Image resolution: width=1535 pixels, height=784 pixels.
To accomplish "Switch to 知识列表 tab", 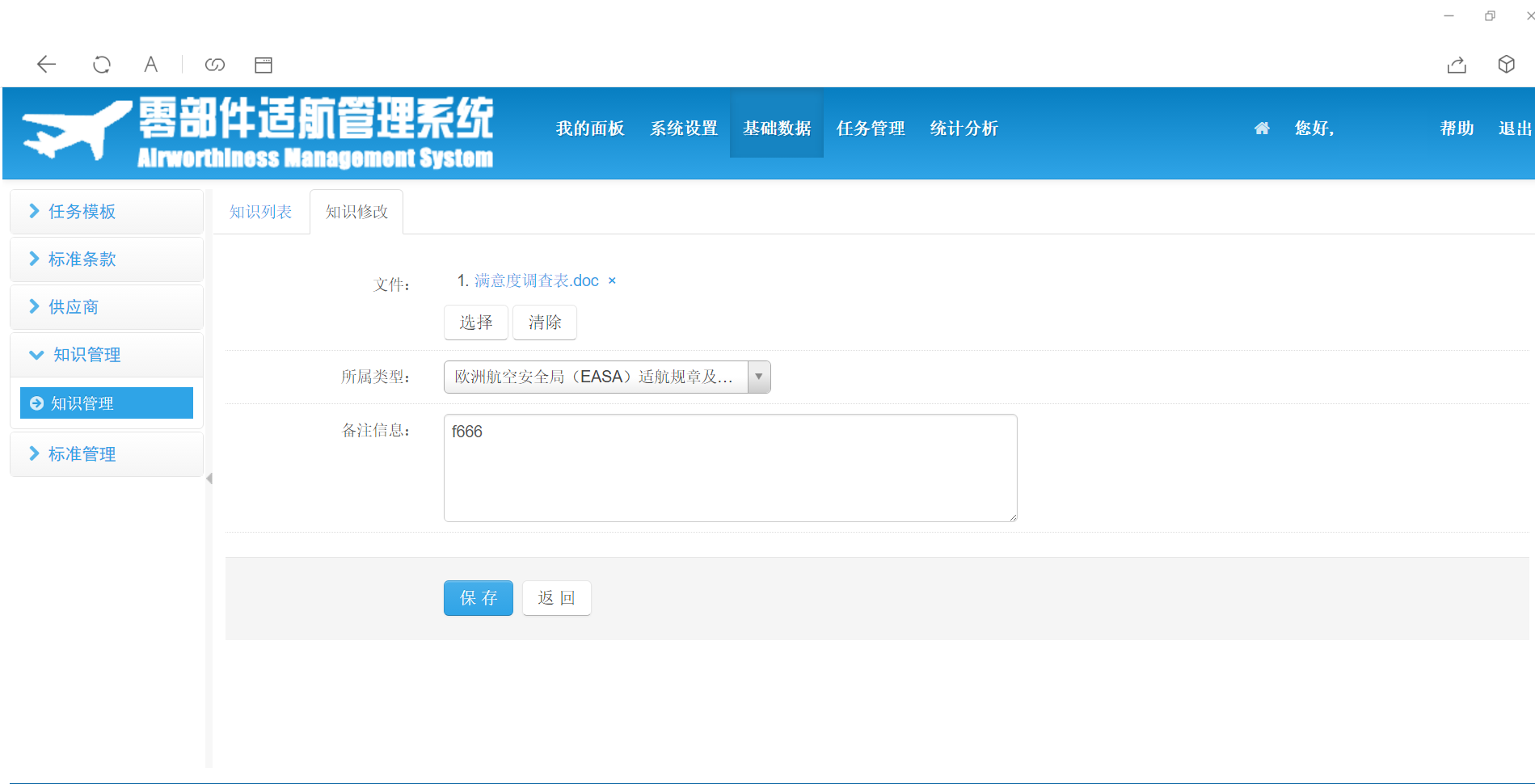I will point(260,212).
